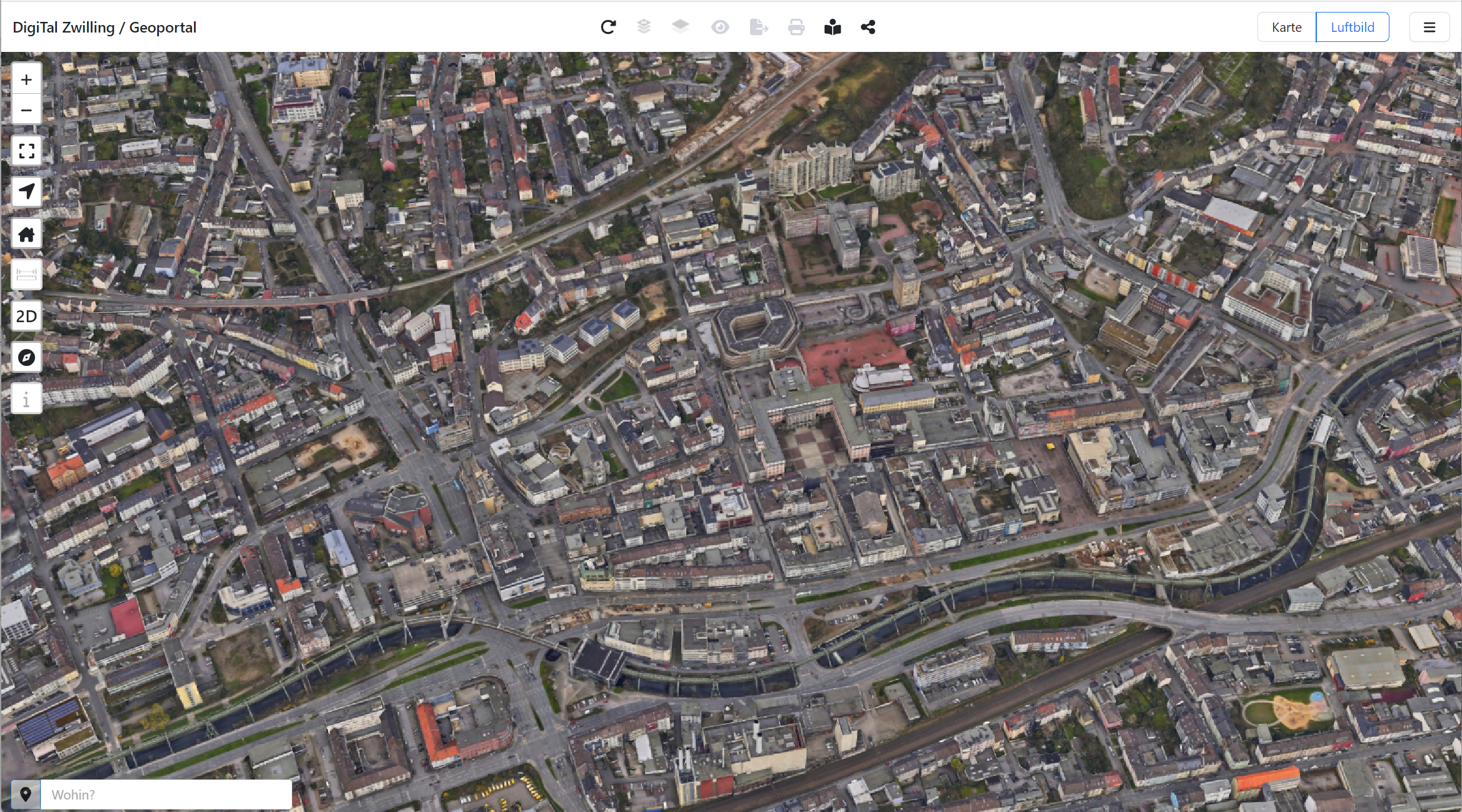This screenshot has height=812, width=1462.
Task: Click DigiTal Zwilling / Geoportal title
Action: pos(104,27)
